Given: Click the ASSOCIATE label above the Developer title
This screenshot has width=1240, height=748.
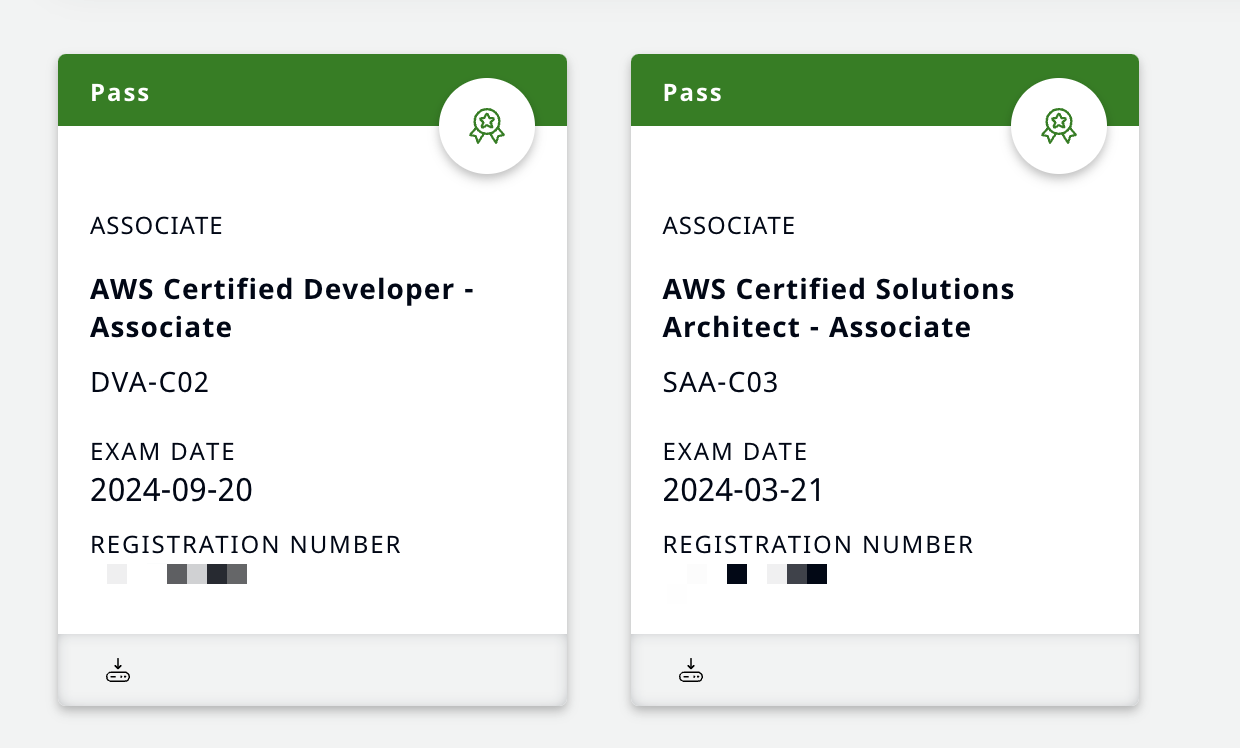Looking at the screenshot, I should coord(156,226).
